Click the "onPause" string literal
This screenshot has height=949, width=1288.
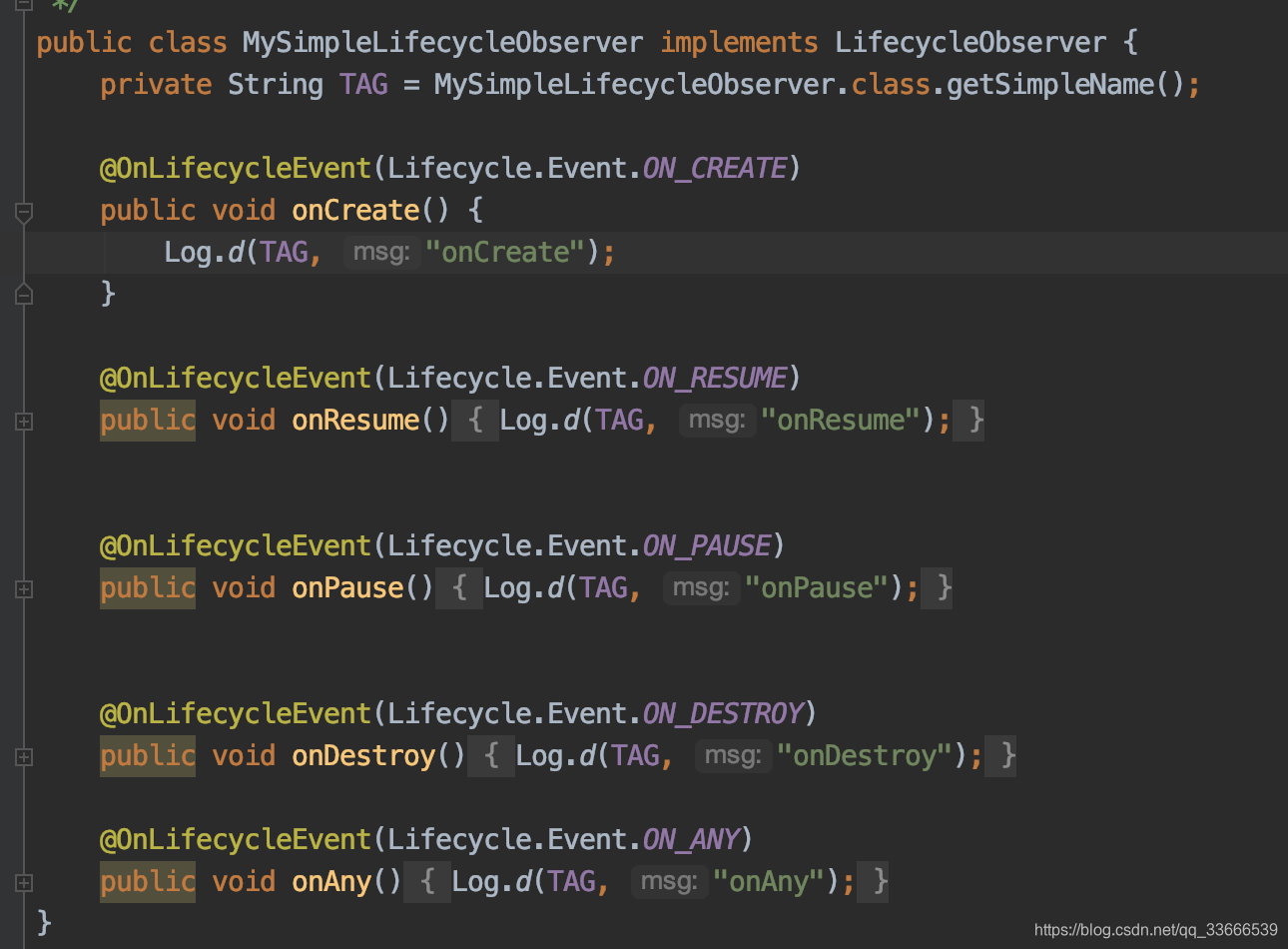click(817, 588)
